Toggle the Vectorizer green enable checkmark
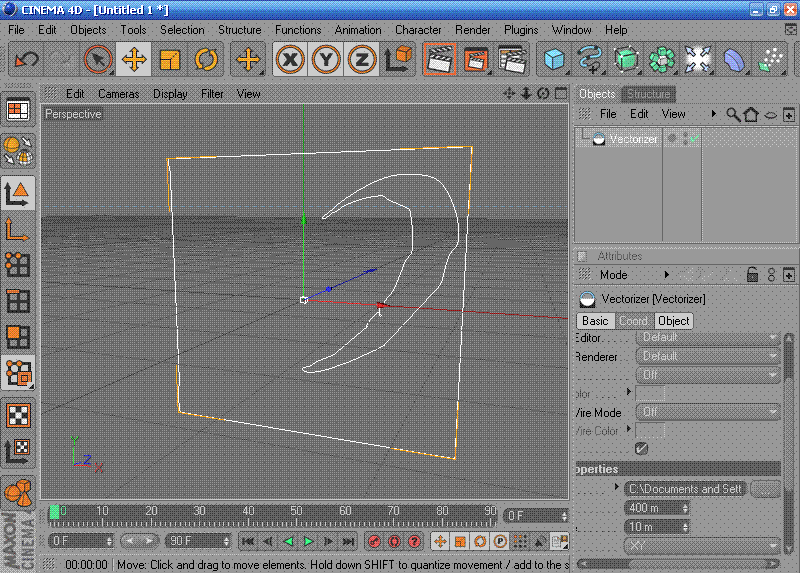 point(694,138)
